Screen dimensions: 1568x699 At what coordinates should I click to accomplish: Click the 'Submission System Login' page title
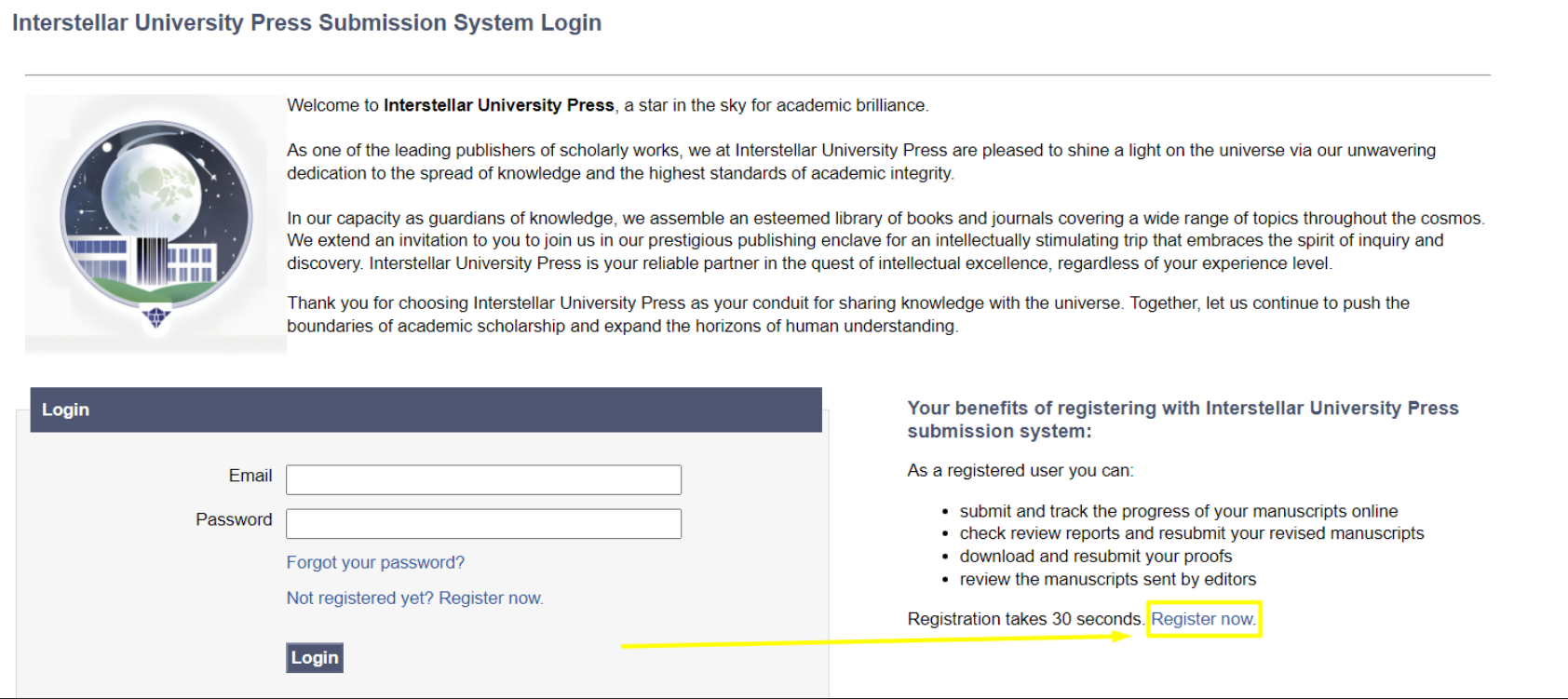pyautogui.click(x=306, y=22)
